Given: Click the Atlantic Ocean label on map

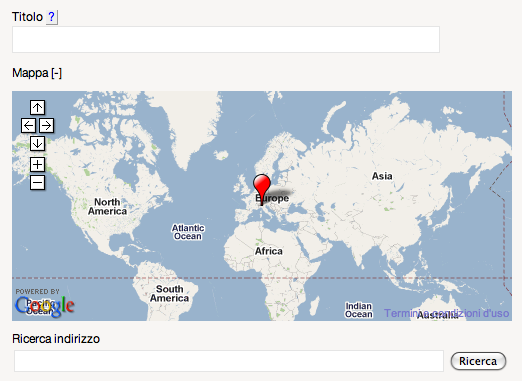Looking at the screenshot, I should [x=188, y=232].
